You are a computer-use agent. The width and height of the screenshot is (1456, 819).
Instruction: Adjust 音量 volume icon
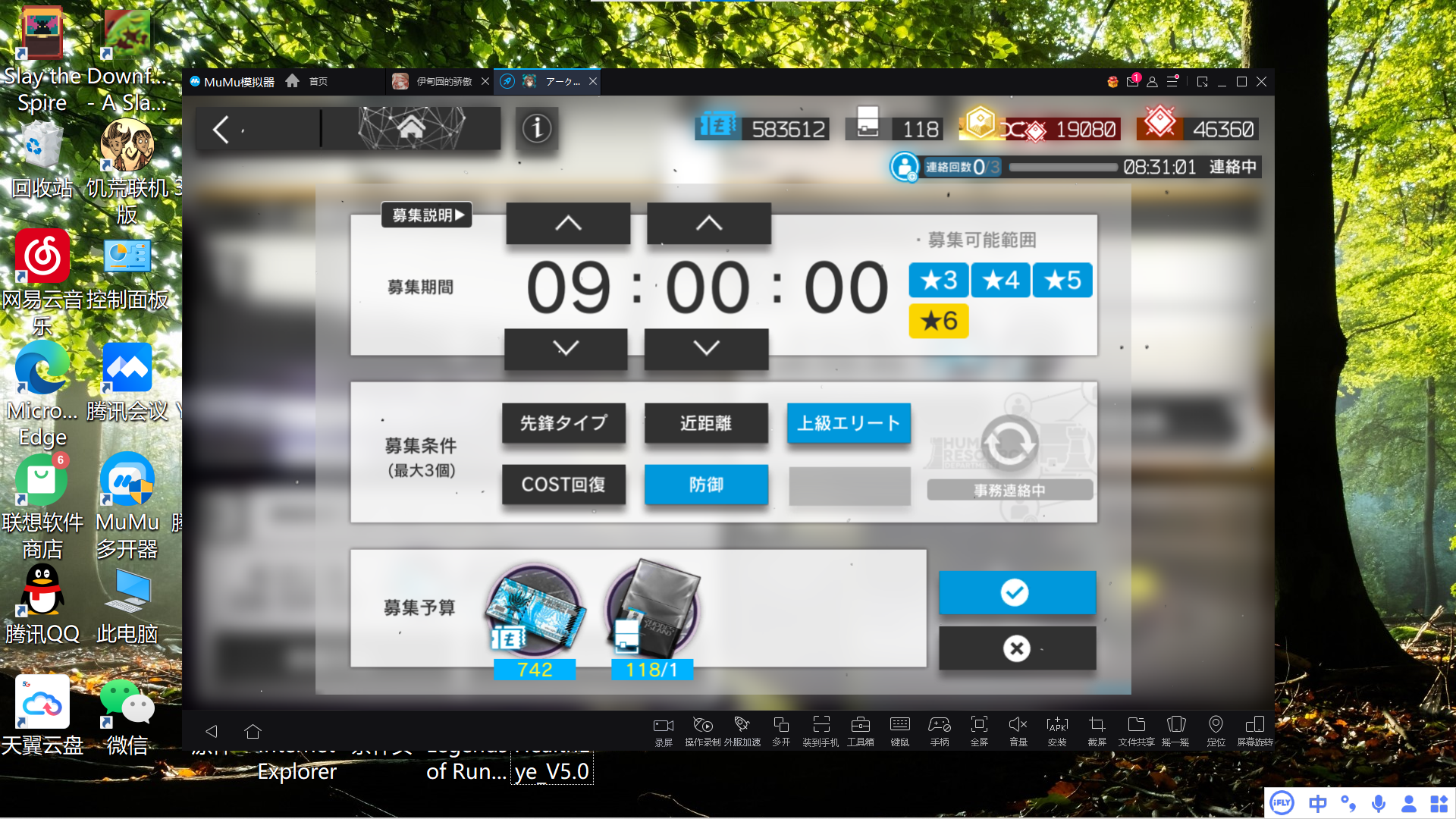pos(1018,732)
